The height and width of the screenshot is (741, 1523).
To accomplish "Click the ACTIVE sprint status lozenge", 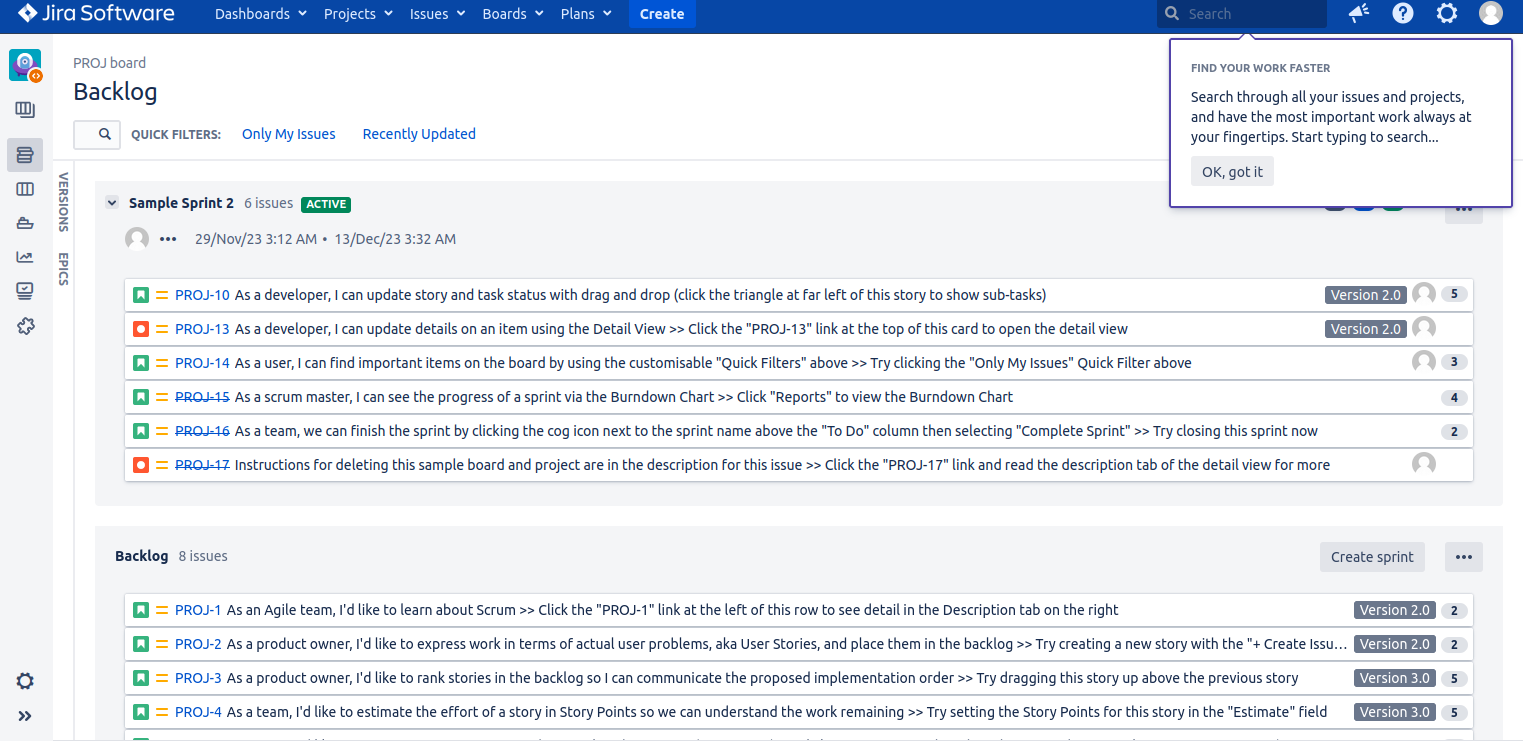I will pos(326,204).
